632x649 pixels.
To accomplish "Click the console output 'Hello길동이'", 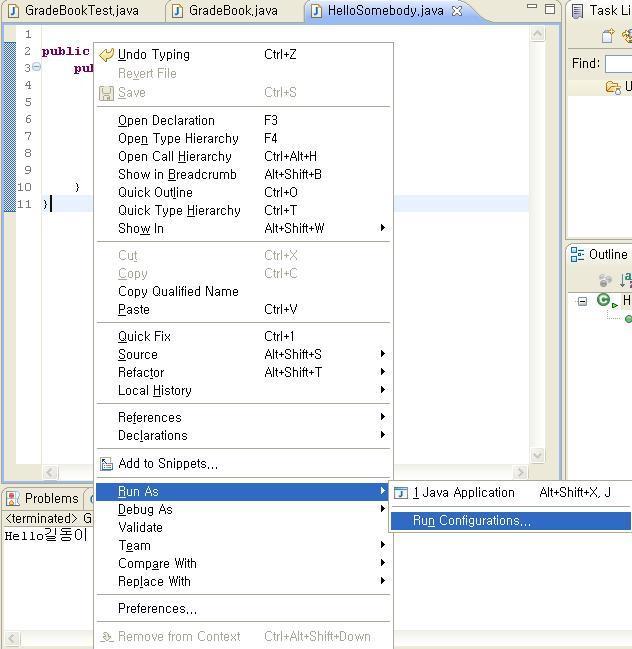I will click(x=46, y=535).
